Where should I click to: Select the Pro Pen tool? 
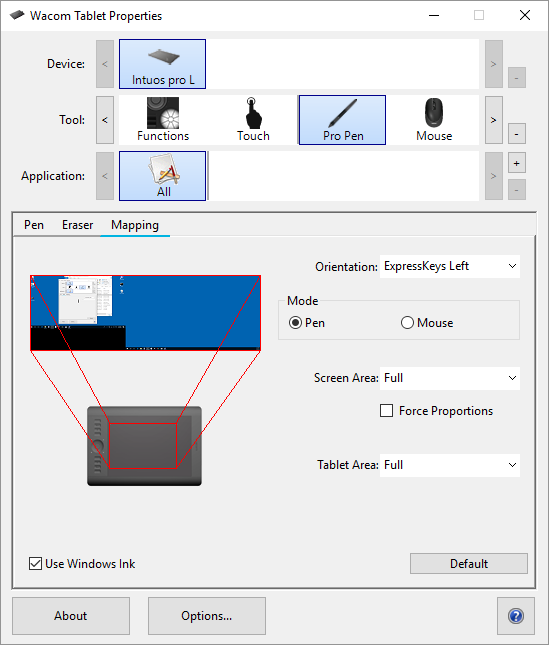[343, 120]
